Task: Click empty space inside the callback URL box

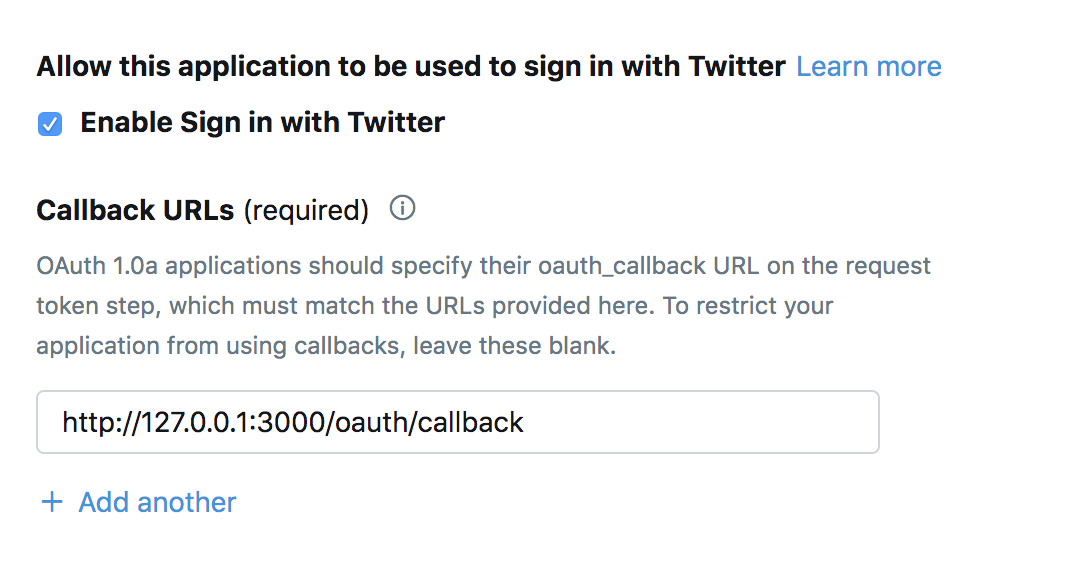Action: [x=702, y=422]
